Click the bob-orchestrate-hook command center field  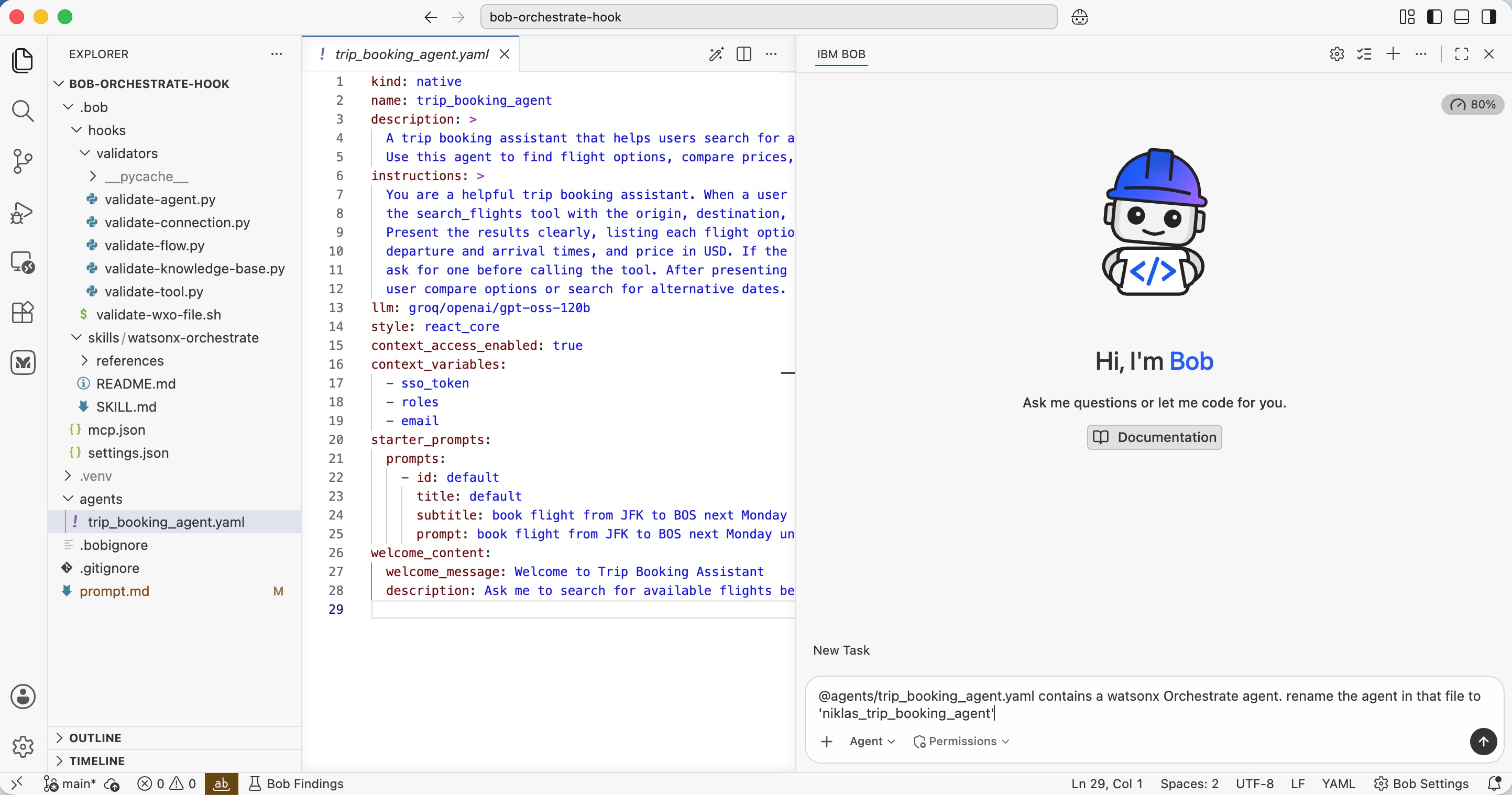click(769, 17)
